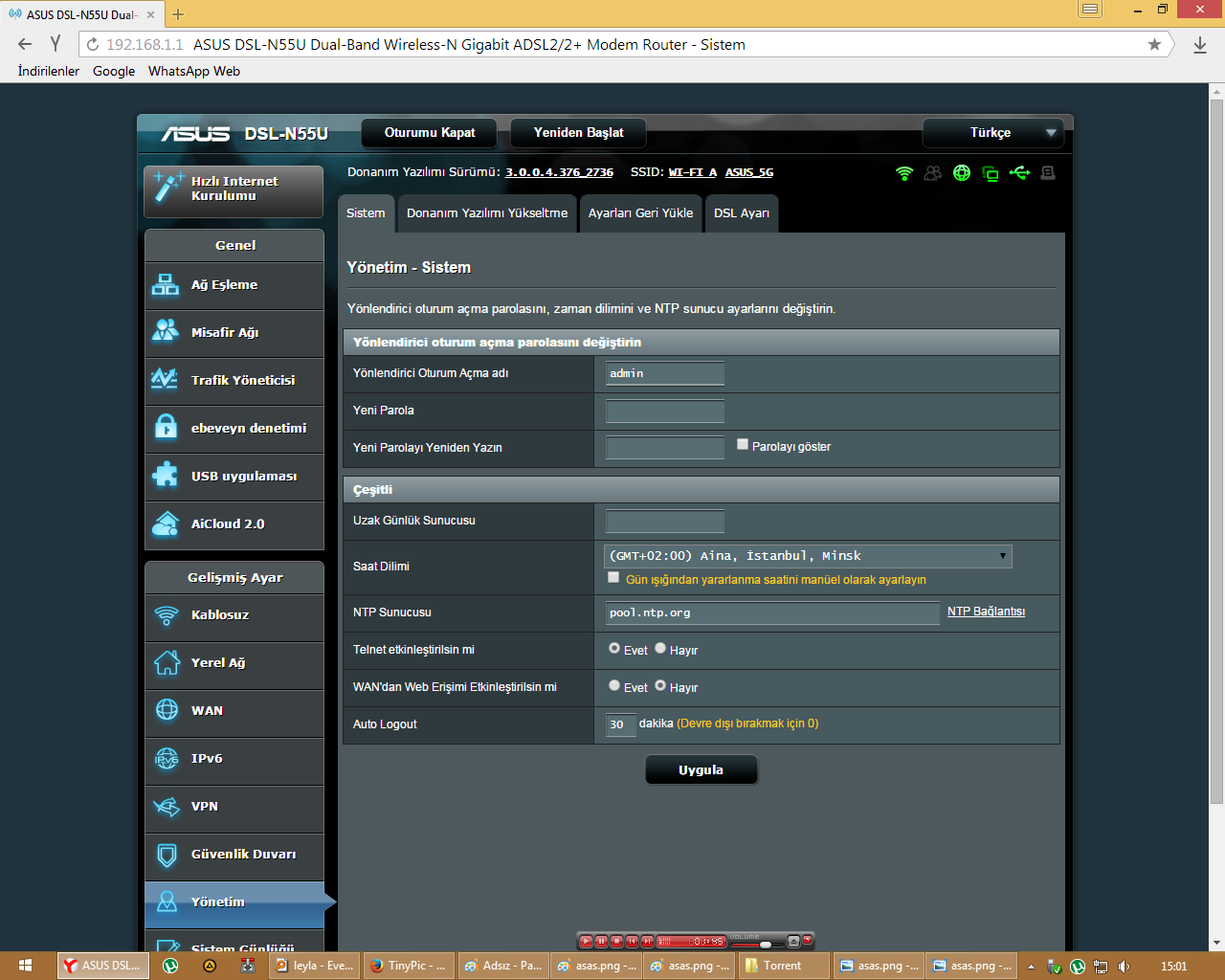Click connected clients monitor status icon

tap(991, 174)
